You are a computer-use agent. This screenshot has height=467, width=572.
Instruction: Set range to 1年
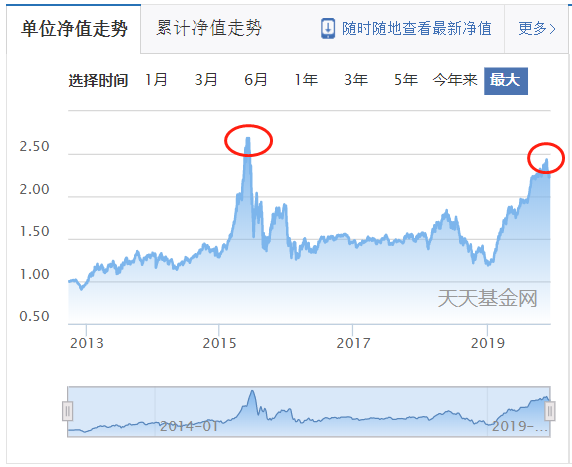click(x=306, y=80)
